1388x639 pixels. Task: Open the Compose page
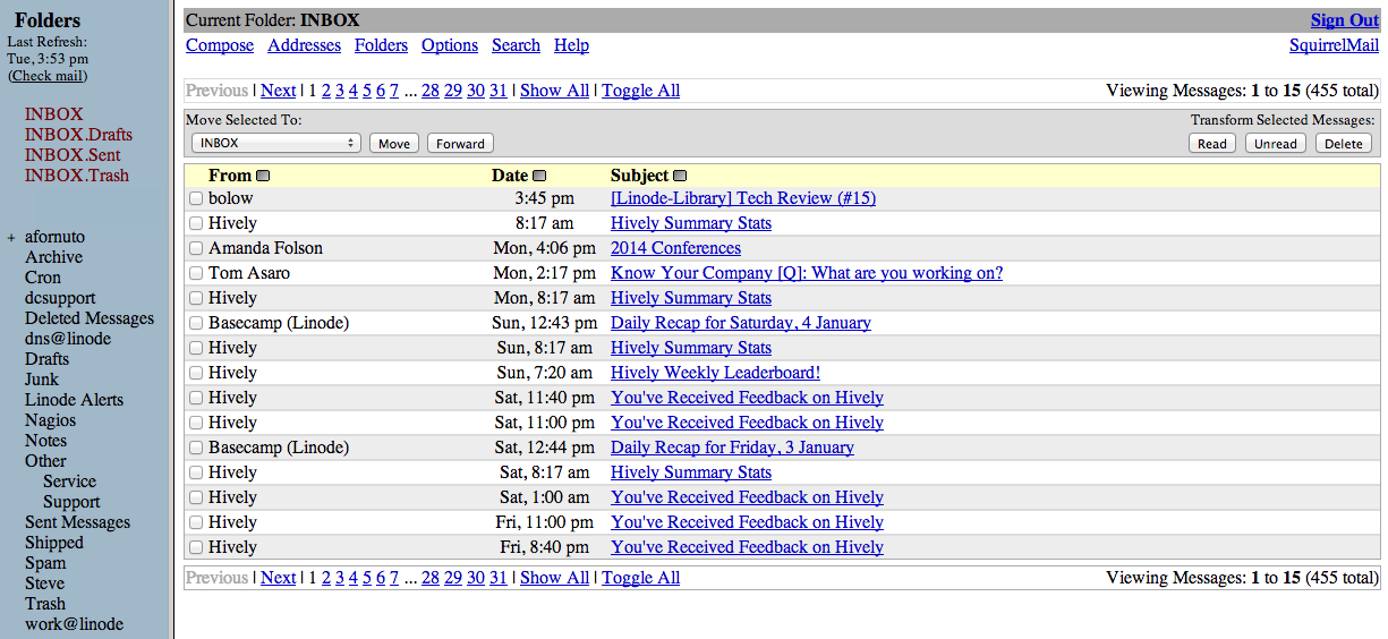click(219, 45)
